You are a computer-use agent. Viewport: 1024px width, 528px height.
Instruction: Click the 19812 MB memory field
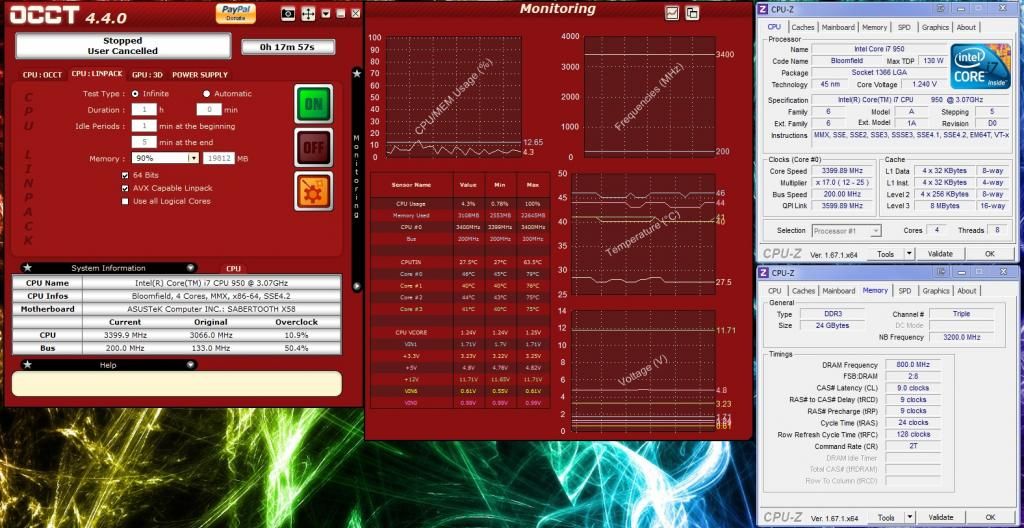coord(219,158)
